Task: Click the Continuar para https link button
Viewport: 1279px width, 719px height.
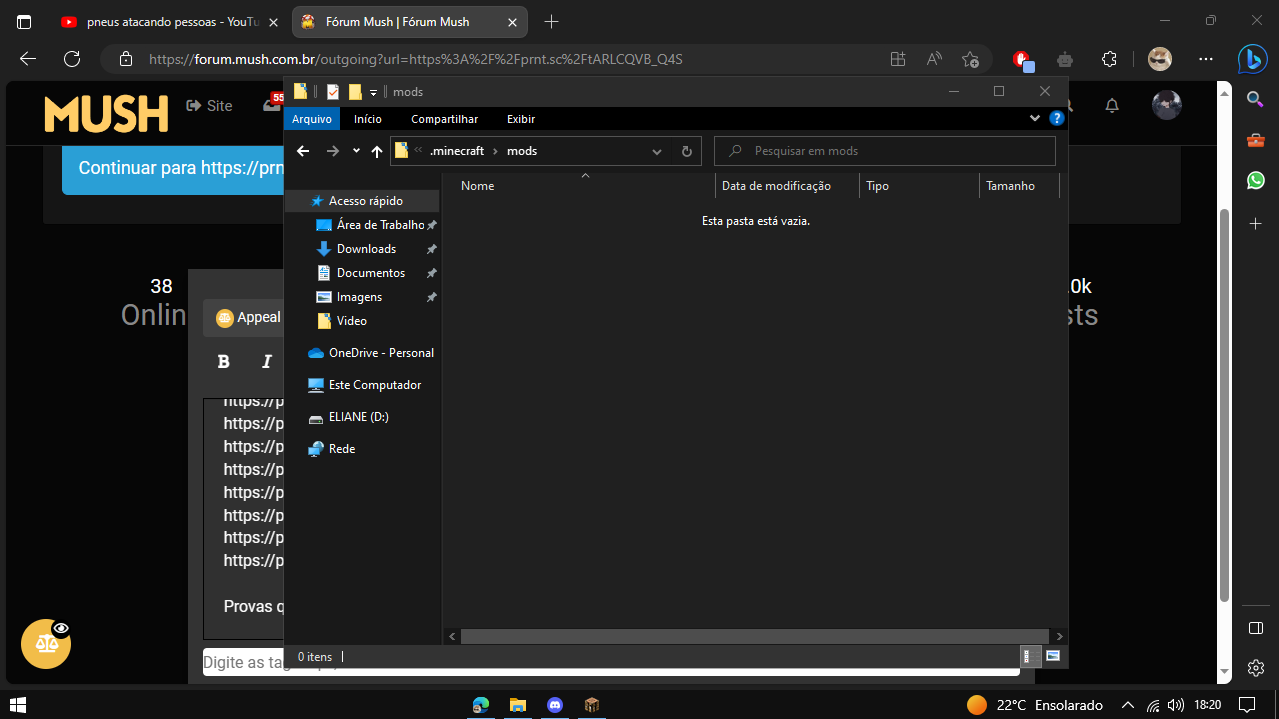Action: click(x=175, y=168)
